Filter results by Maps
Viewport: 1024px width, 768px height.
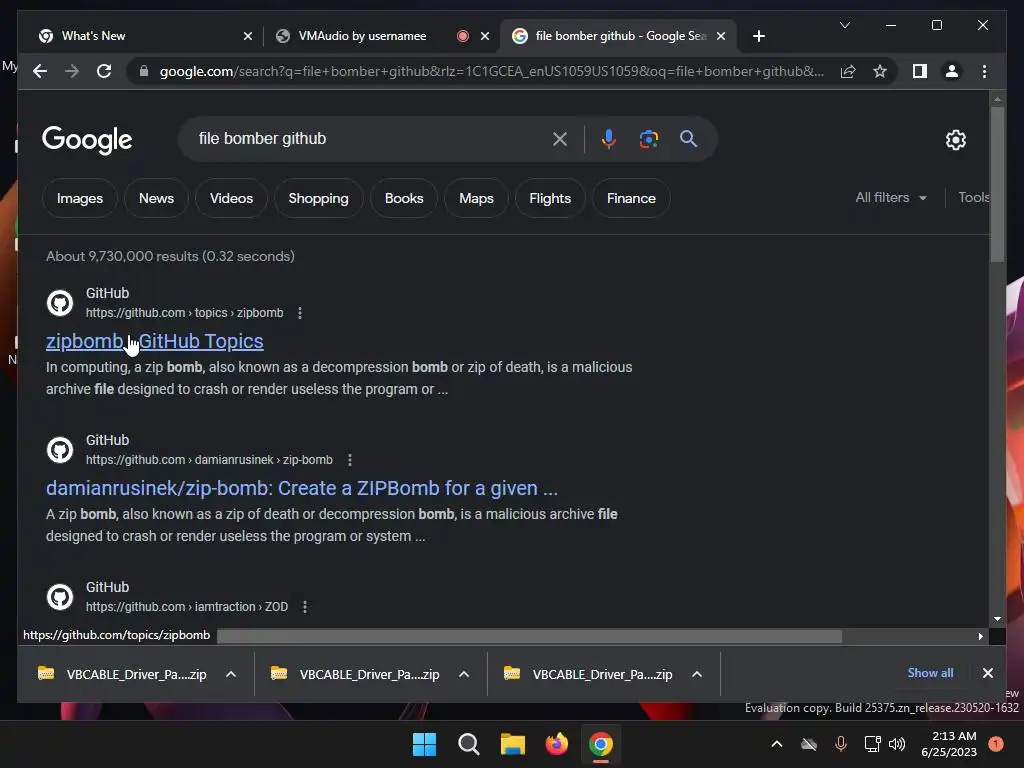(476, 198)
